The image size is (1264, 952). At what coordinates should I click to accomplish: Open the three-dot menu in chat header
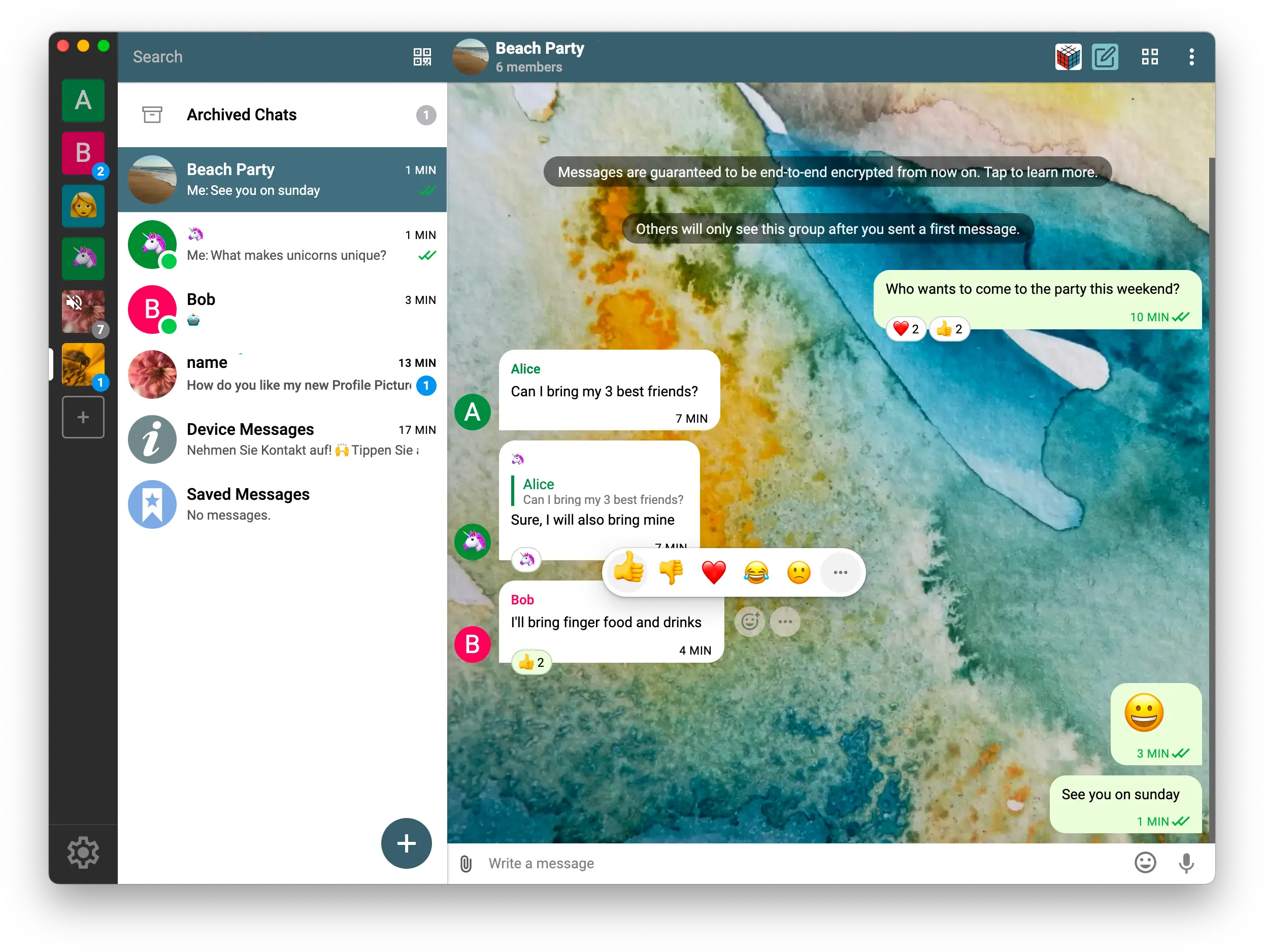pyautogui.click(x=1192, y=56)
